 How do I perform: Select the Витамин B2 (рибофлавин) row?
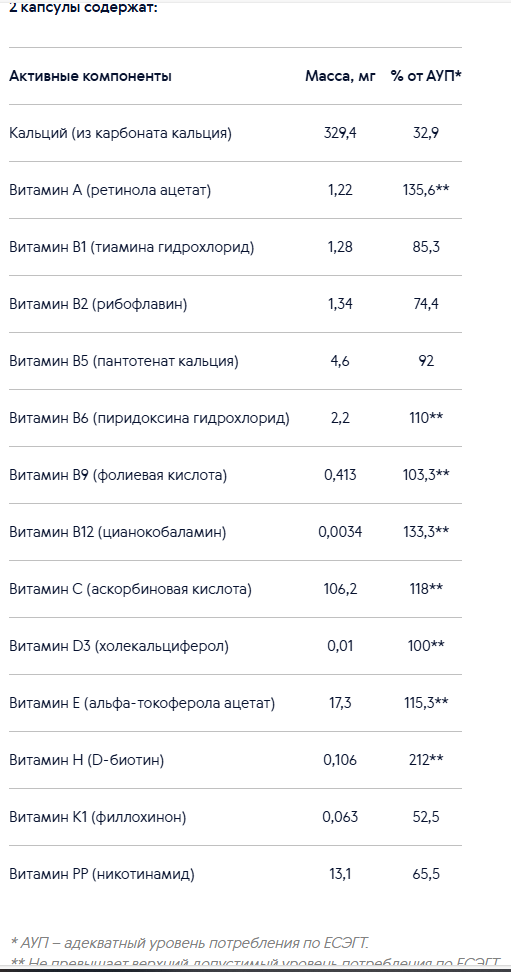pyautogui.click(x=236, y=304)
